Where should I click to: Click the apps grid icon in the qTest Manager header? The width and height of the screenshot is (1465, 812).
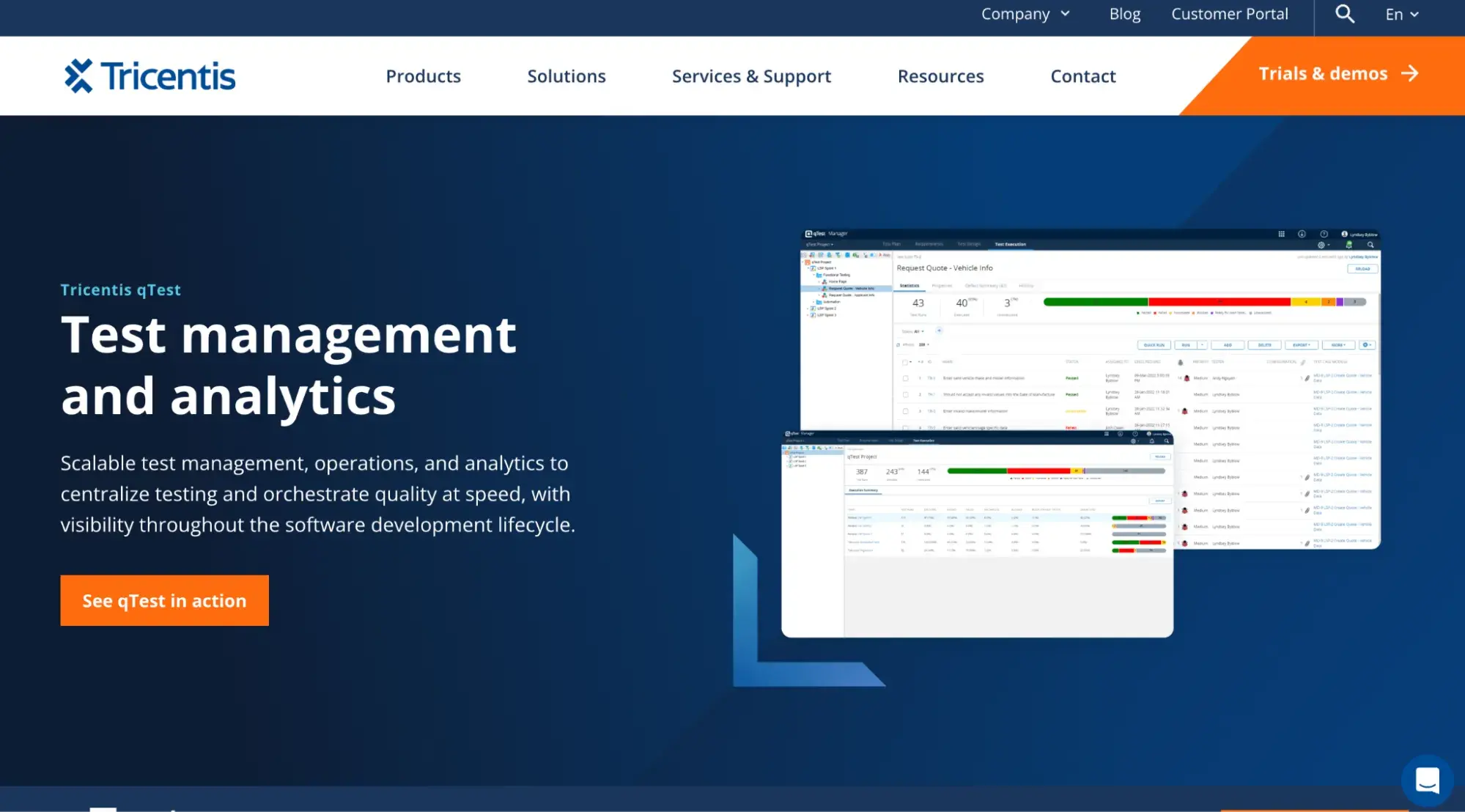point(1281,234)
